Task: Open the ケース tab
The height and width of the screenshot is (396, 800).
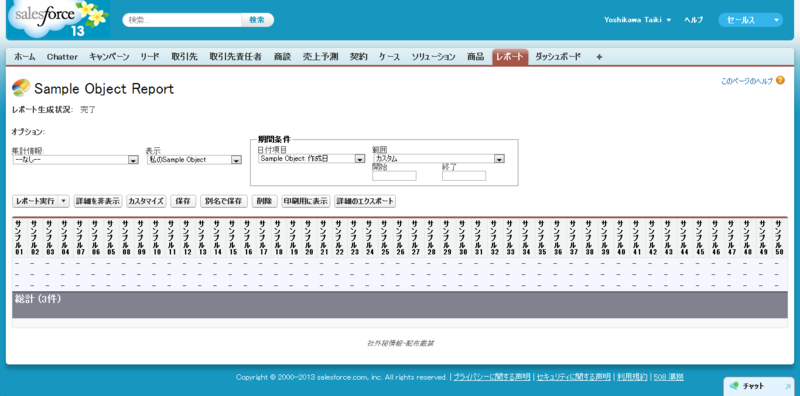Action: pos(389,57)
